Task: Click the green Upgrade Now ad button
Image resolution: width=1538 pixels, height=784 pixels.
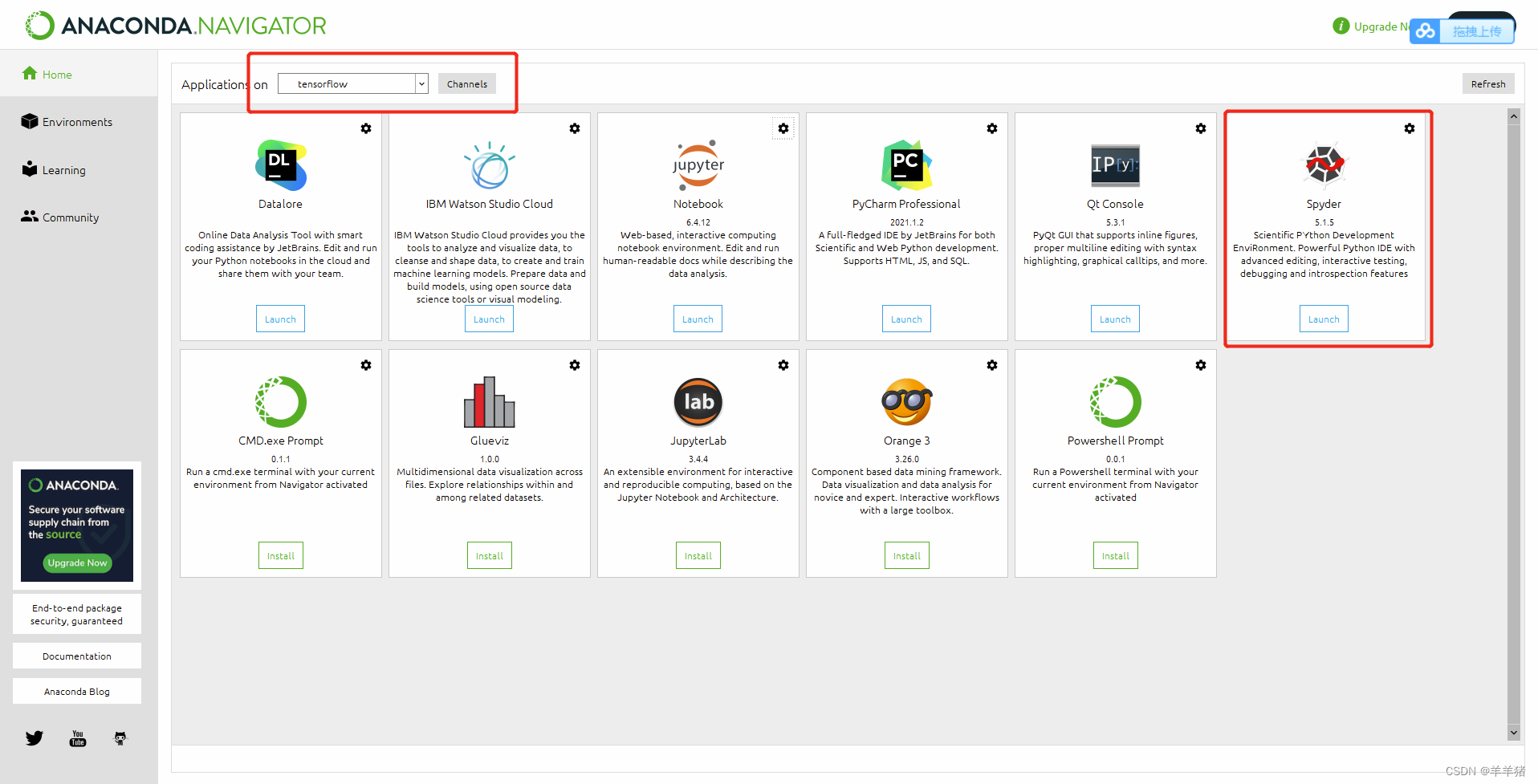Action: tap(77, 563)
